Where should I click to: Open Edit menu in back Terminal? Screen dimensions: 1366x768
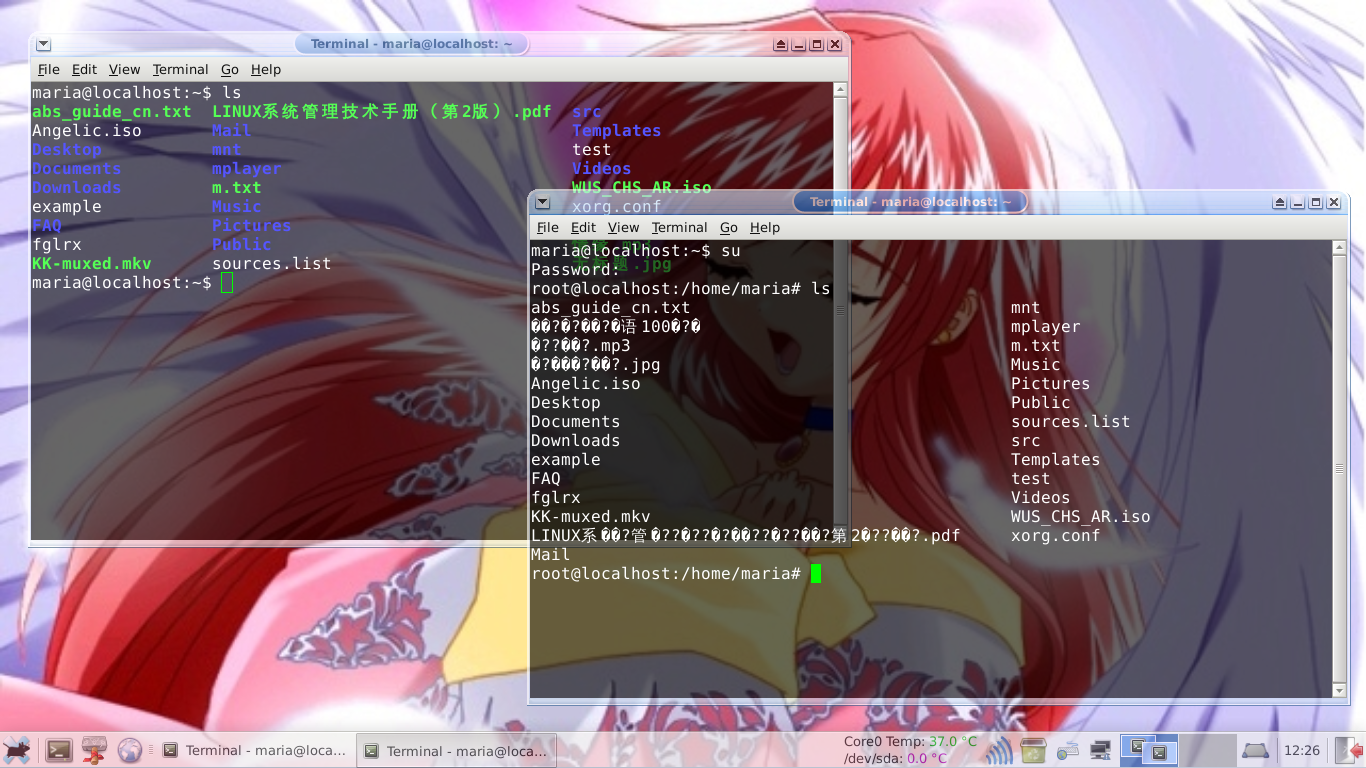point(85,69)
